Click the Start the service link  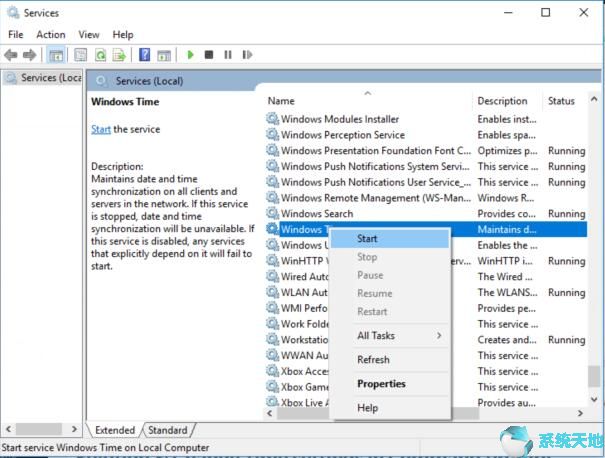pos(101,129)
